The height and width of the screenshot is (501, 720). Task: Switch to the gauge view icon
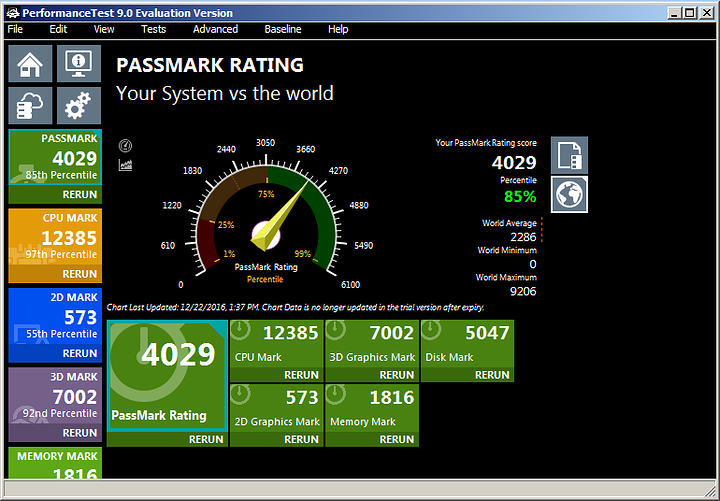point(125,145)
